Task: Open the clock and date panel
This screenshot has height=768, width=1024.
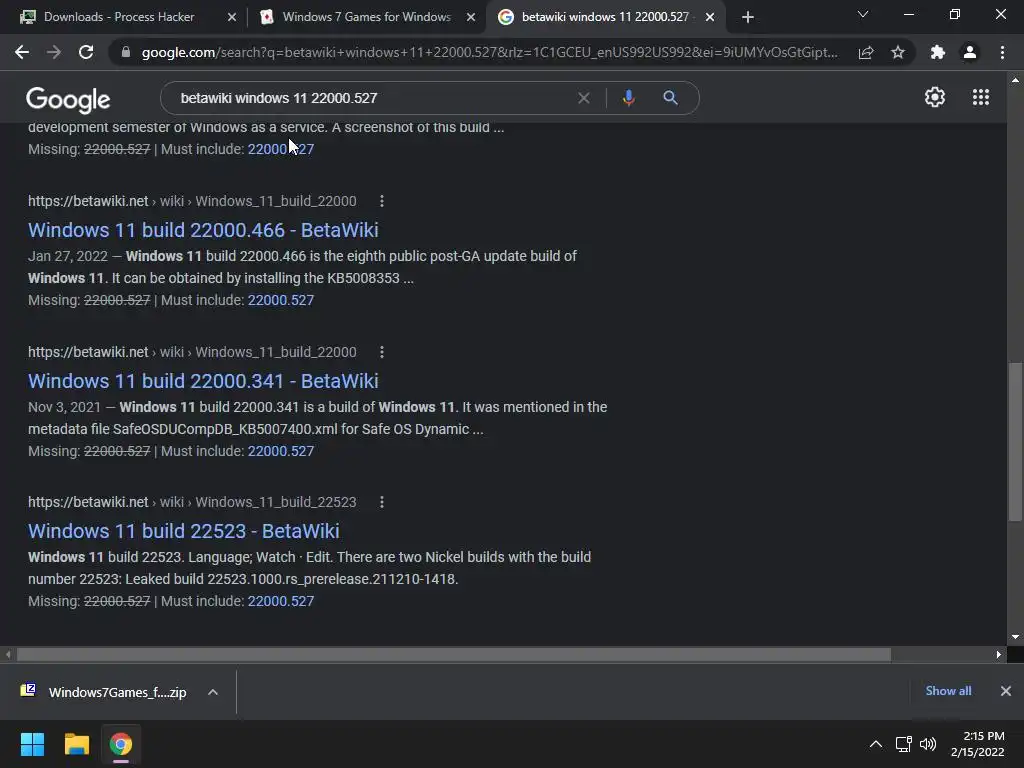Action: tap(977, 744)
